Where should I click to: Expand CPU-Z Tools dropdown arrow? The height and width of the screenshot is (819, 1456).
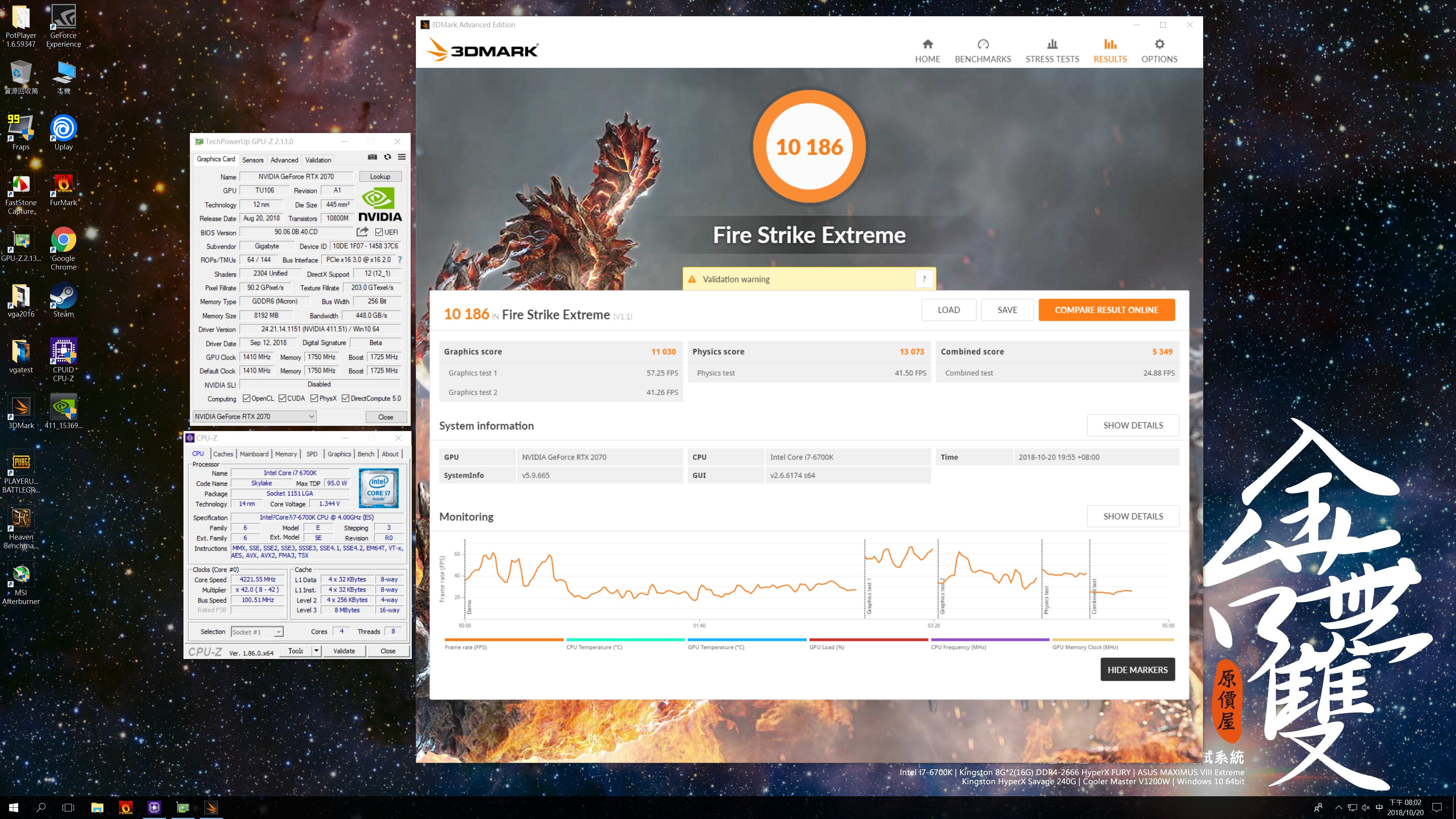click(317, 651)
